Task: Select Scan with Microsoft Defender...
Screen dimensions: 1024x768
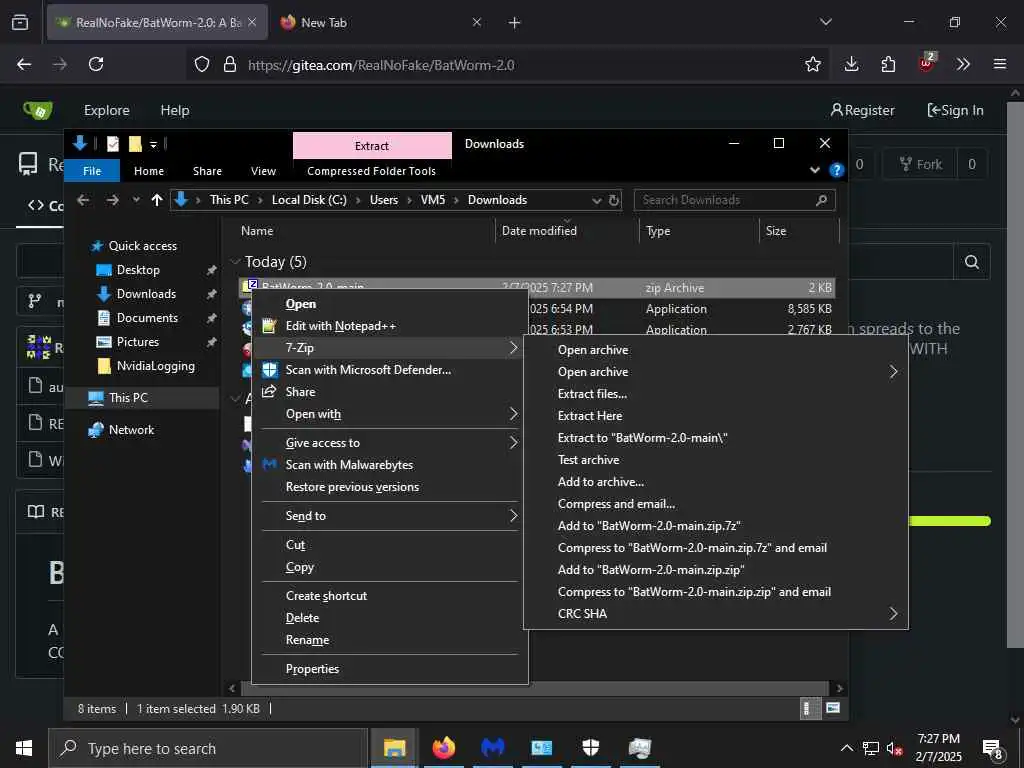Action: pyautogui.click(x=368, y=370)
